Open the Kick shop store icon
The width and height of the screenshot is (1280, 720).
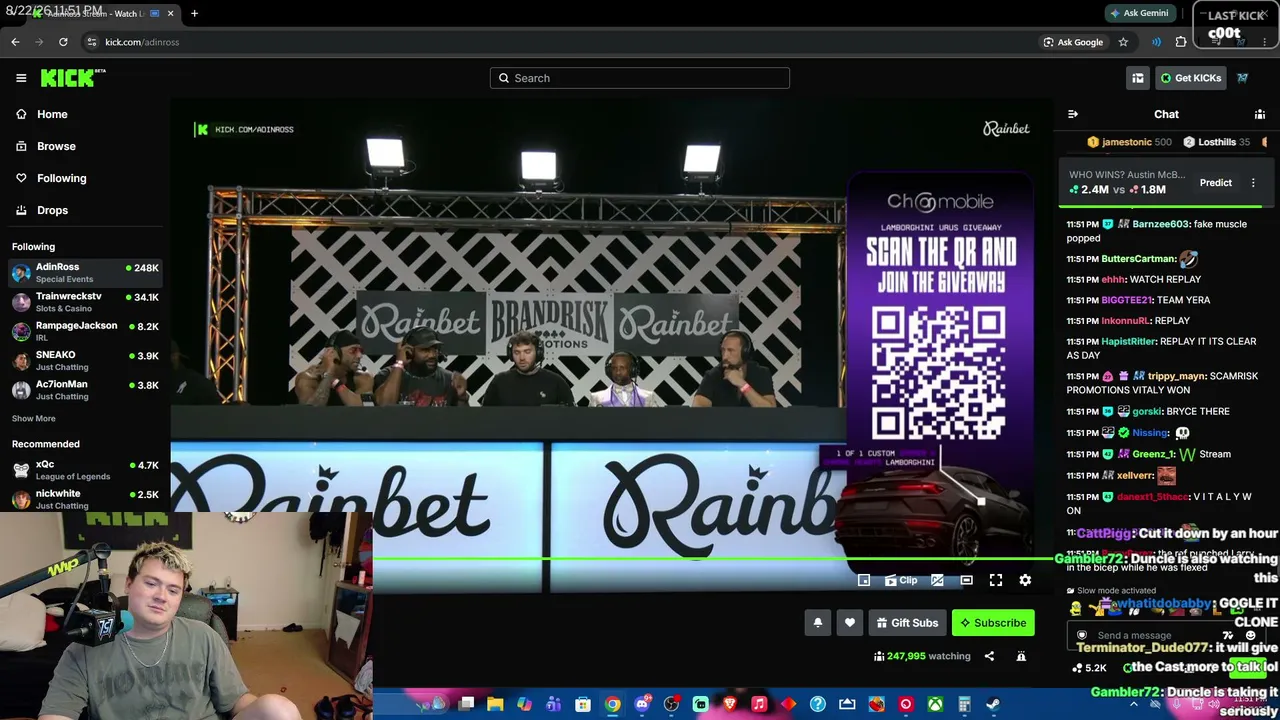[1138, 78]
